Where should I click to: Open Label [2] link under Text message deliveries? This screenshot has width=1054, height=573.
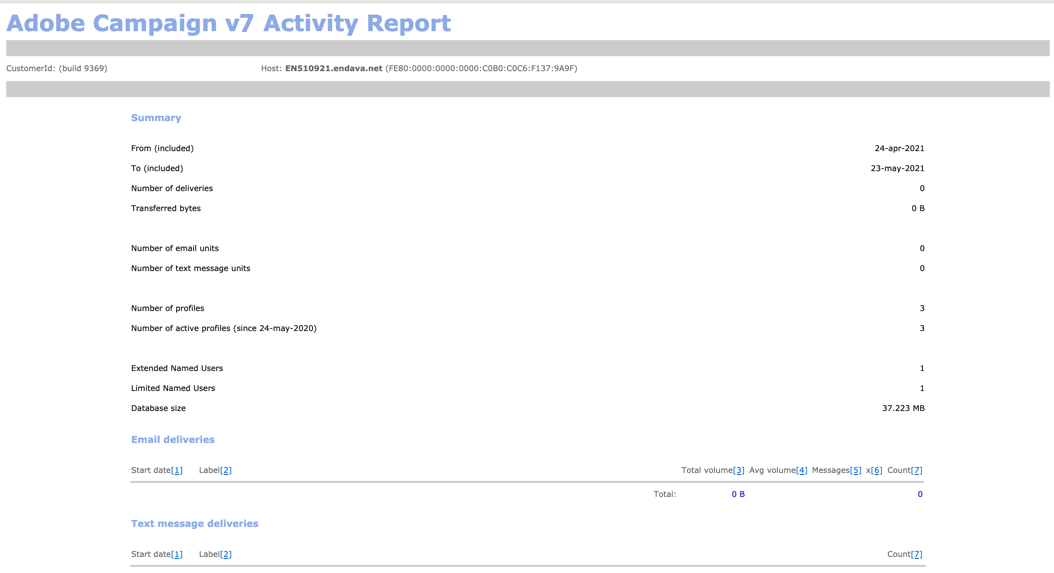pos(226,555)
